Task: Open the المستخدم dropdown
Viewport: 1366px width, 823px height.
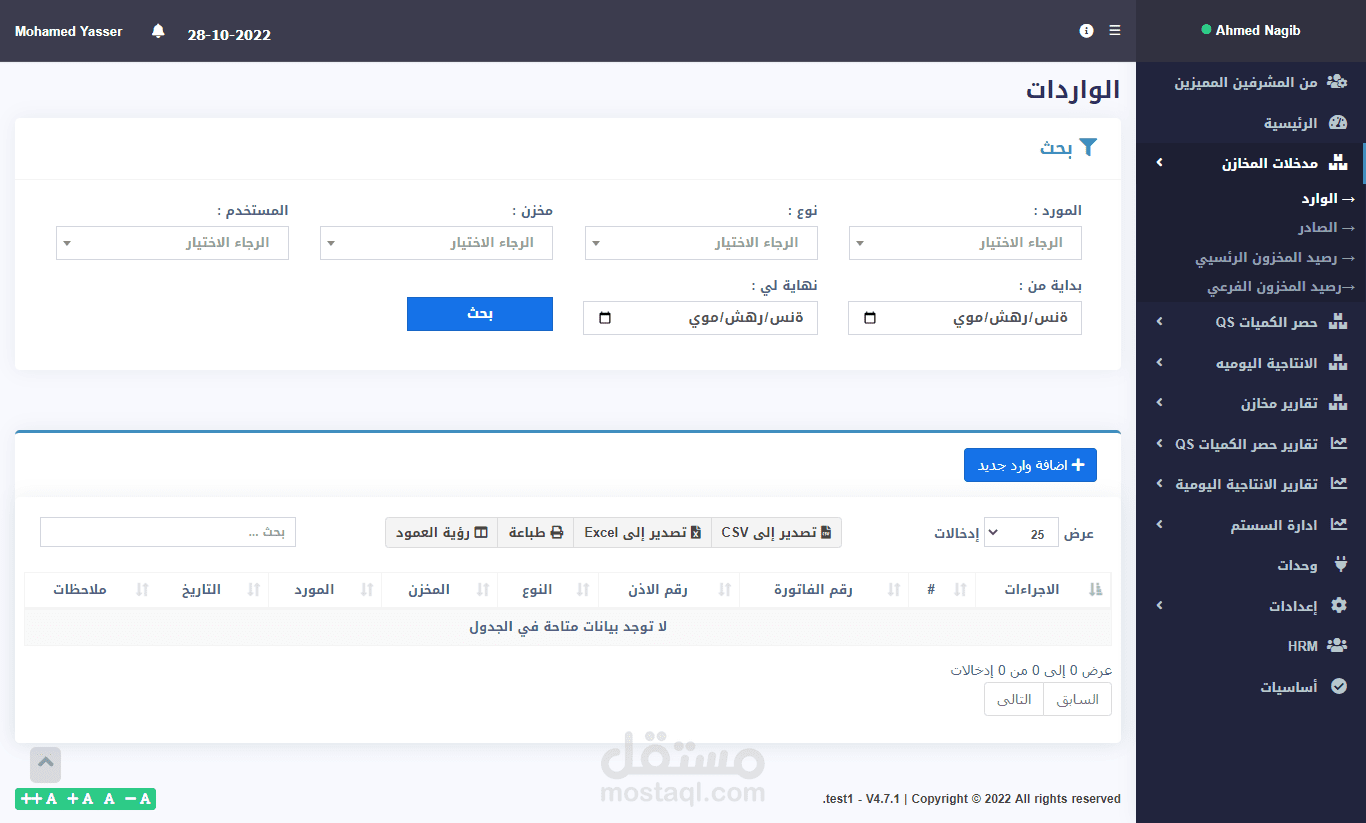Action: (x=172, y=243)
